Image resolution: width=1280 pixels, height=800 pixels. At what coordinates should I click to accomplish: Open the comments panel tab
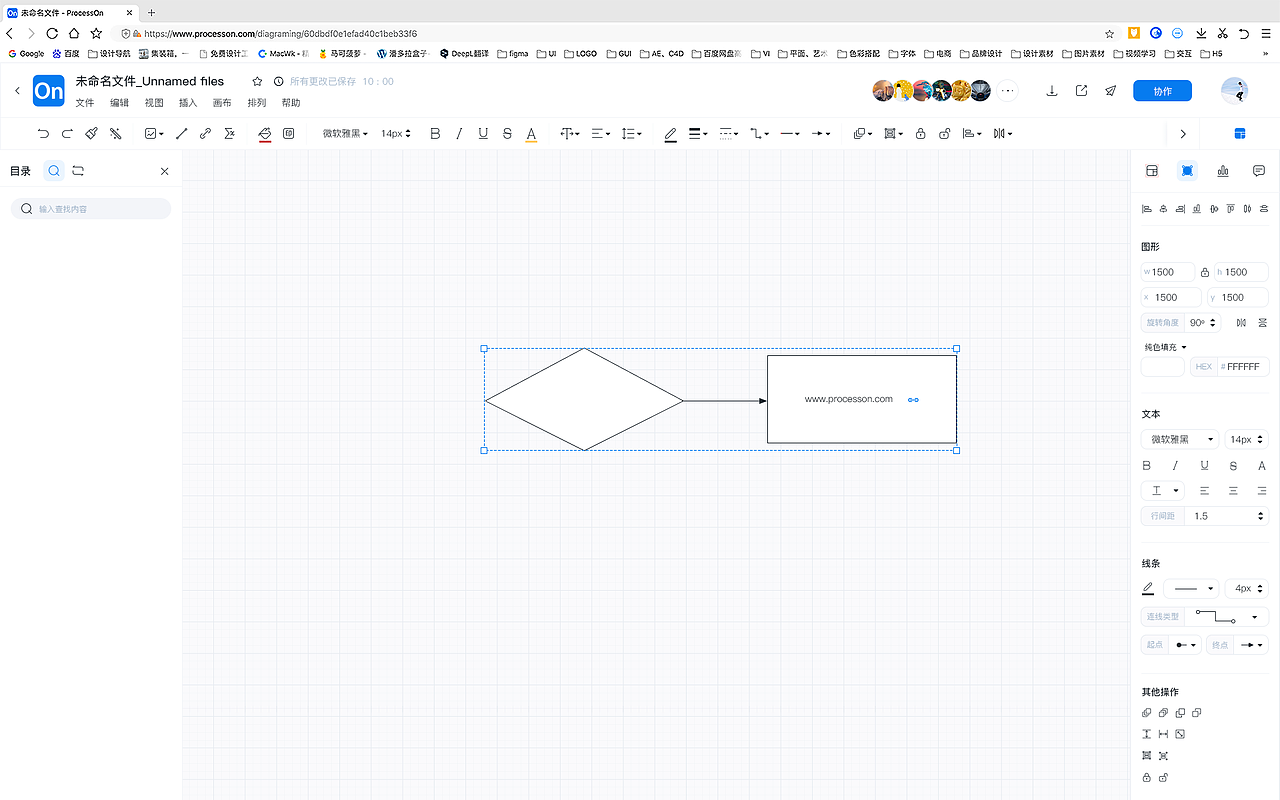1259,171
